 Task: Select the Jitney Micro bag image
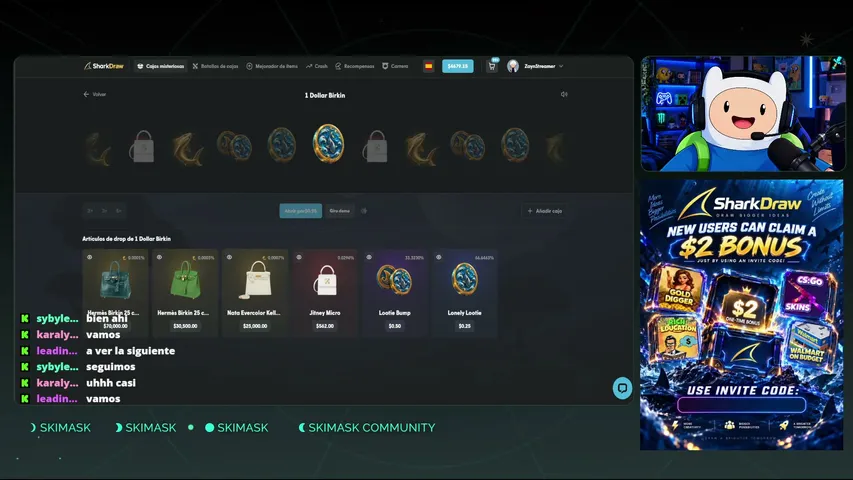click(326, 280)
